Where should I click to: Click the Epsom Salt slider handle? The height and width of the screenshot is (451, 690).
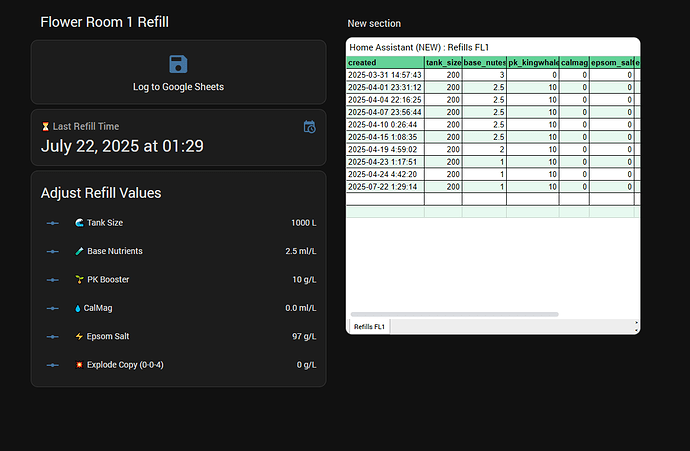pyautogui.click(x=53, y=336)
